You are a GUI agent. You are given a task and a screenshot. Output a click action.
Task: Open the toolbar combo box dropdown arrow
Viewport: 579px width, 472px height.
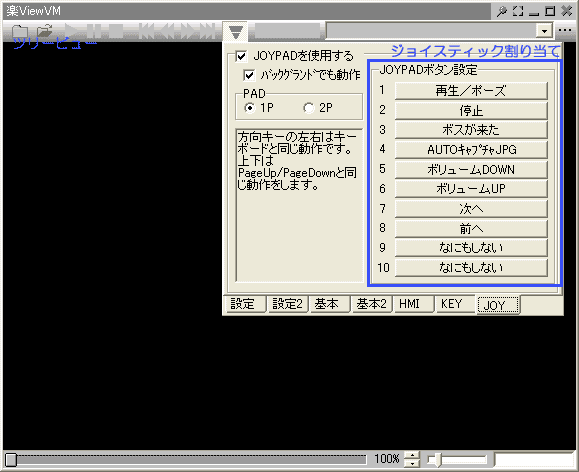[544, 31]
